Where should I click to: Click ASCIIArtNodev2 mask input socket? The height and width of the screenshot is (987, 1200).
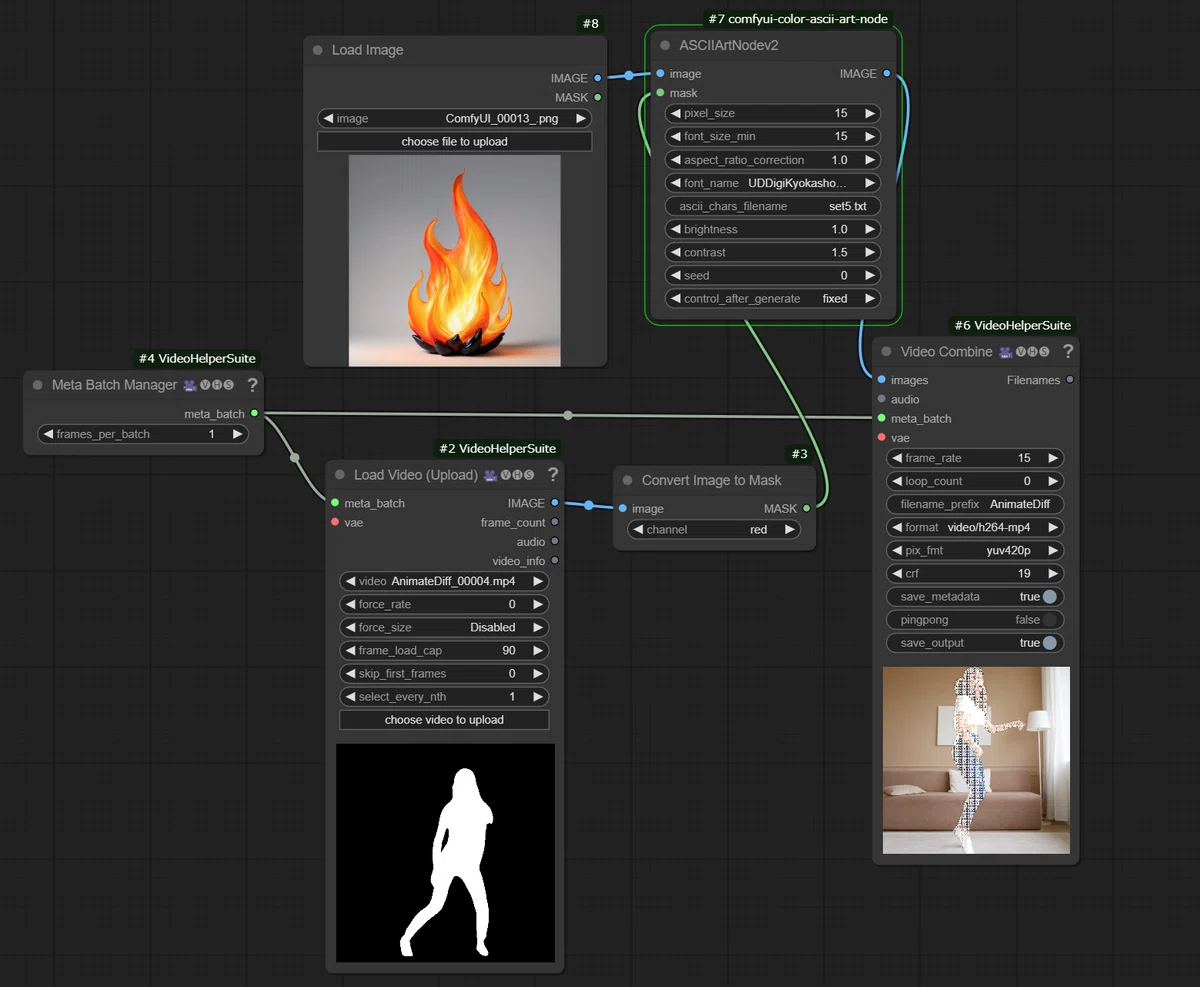660,93
